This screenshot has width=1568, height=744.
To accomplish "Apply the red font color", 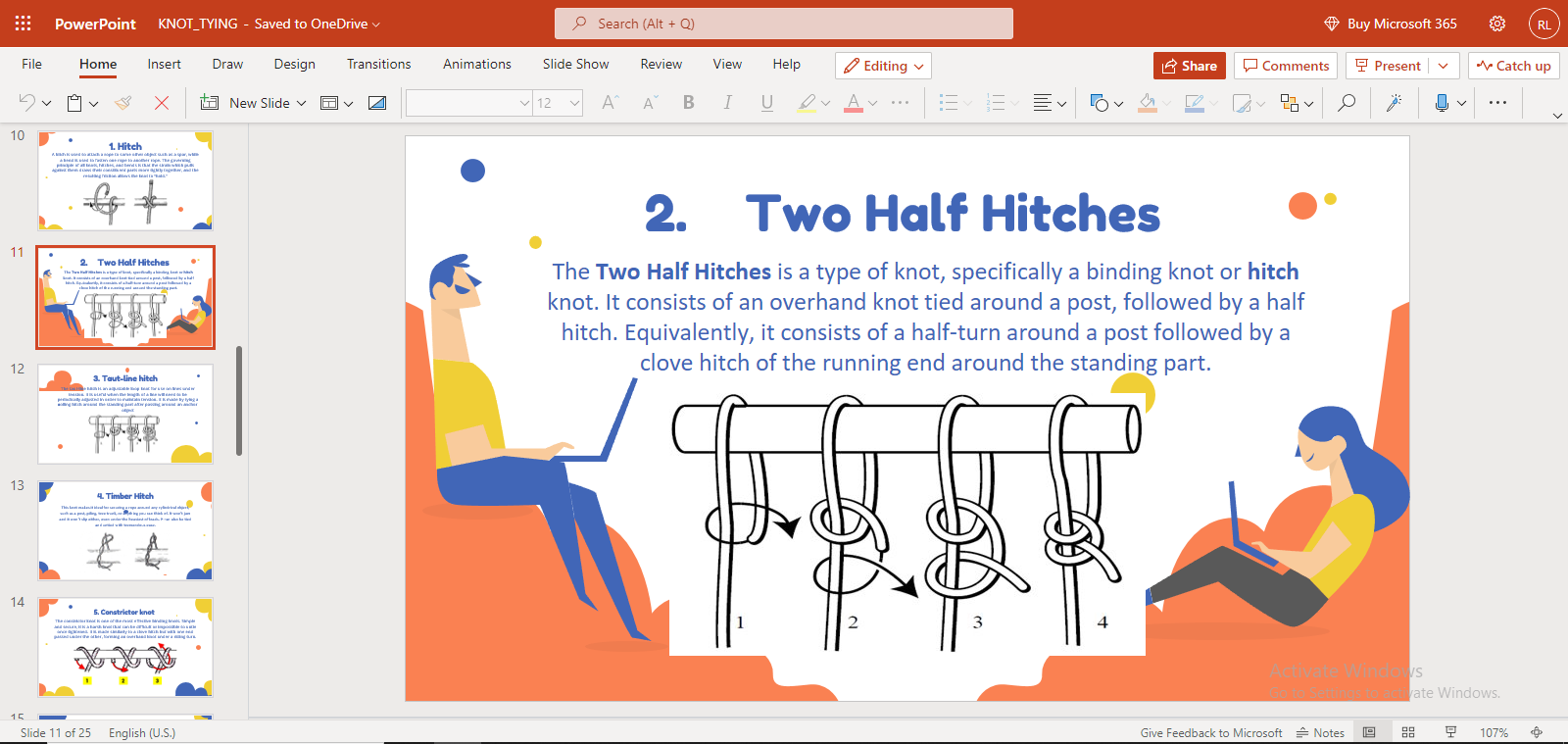I will [x=854, y=103].
